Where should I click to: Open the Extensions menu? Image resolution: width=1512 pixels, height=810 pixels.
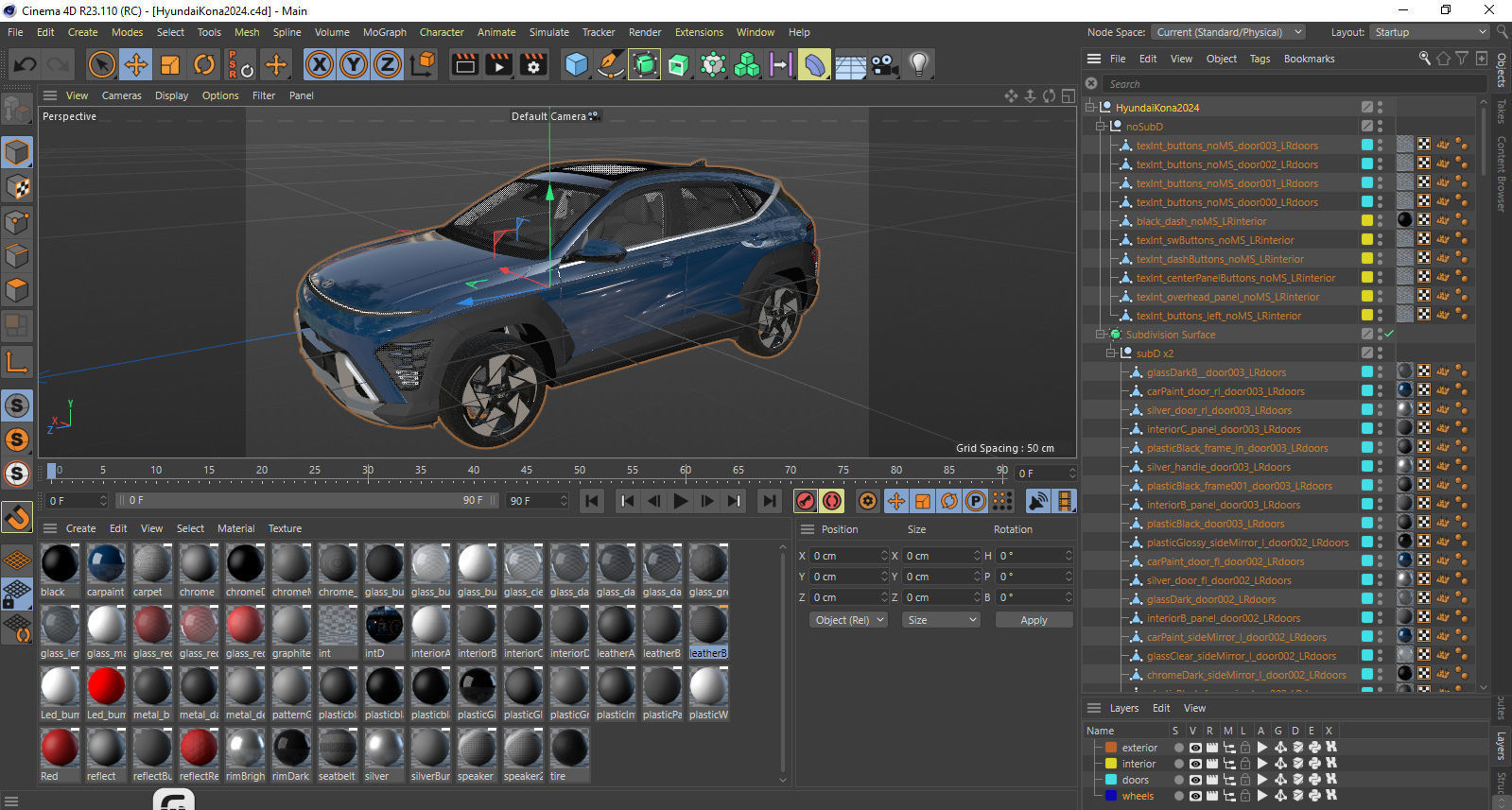pyautogui.click(x=699, y=32)
